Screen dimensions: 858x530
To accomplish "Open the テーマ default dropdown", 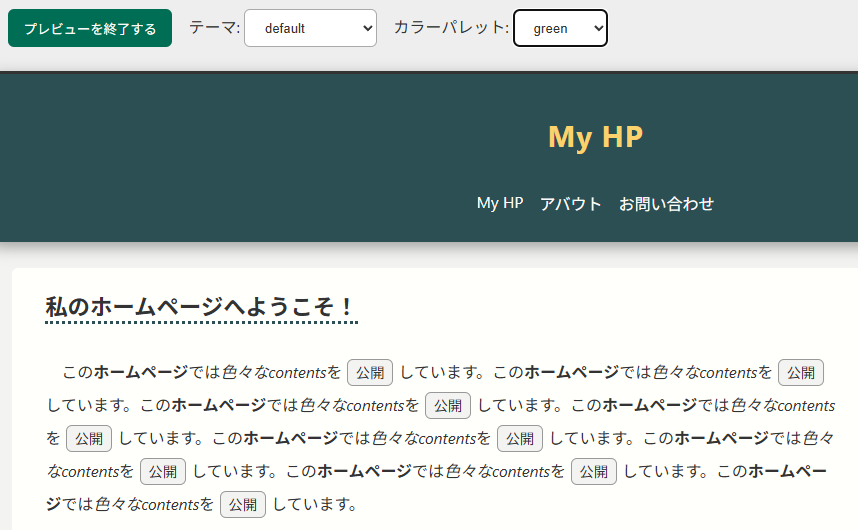I will click(310, 28).
